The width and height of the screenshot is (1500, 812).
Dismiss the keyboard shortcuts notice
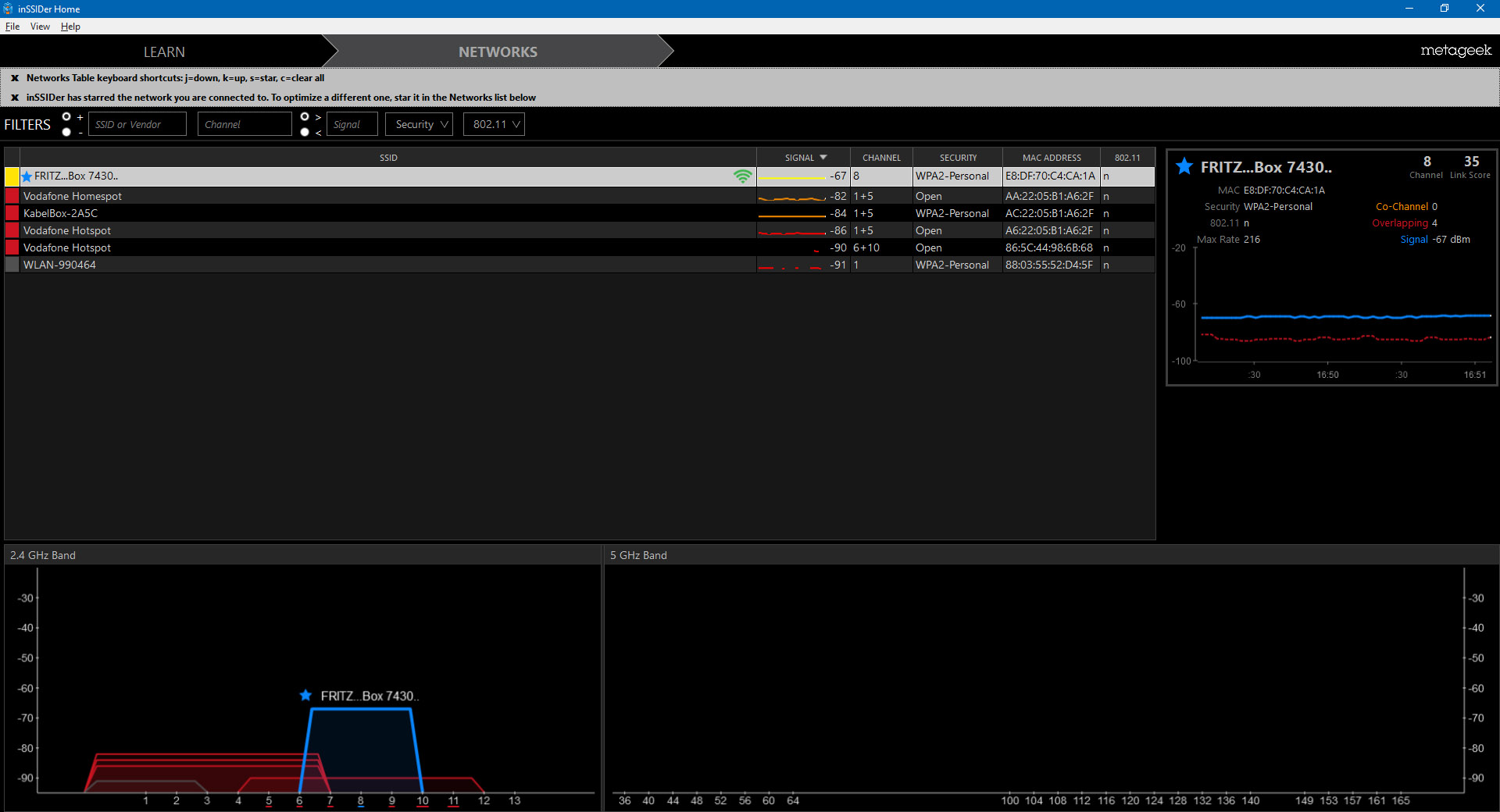coord(15,78)
